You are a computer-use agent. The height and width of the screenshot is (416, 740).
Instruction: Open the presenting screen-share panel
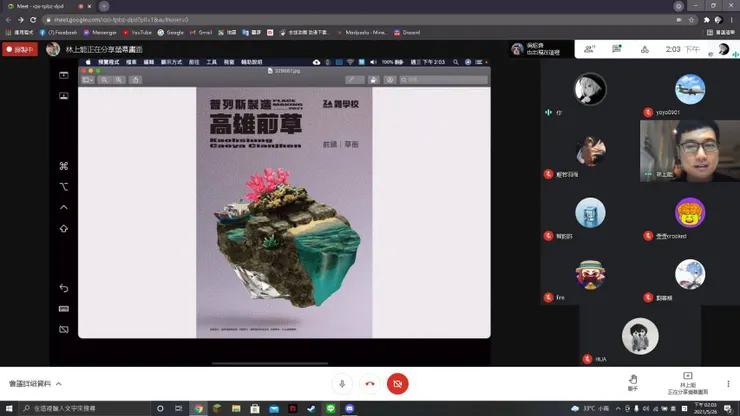pos(688,383)
